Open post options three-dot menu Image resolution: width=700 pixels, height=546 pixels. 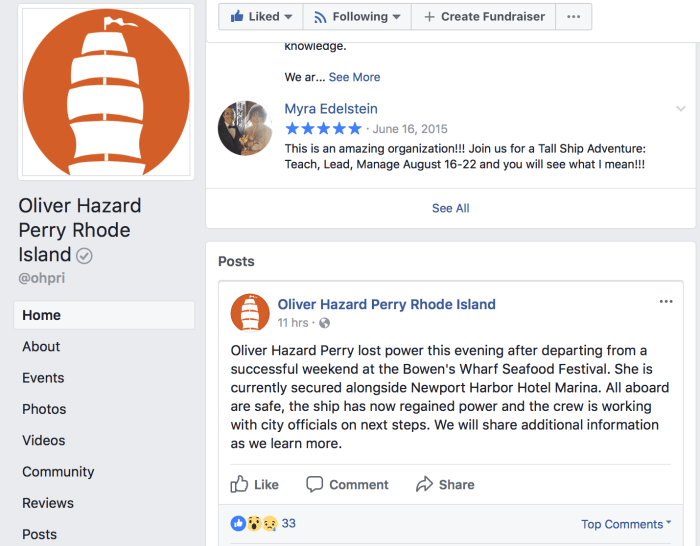(666, 302)
